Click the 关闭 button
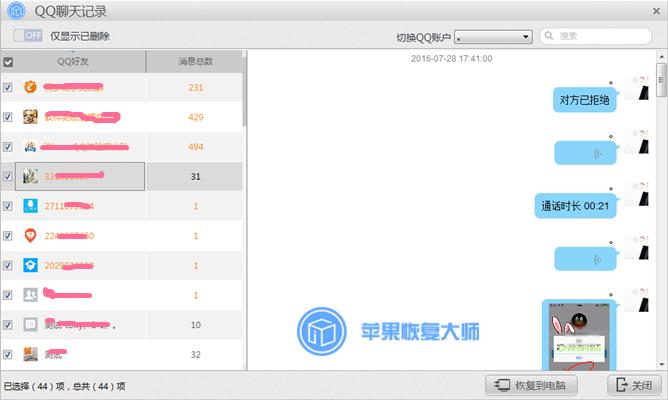 (634, 385)
